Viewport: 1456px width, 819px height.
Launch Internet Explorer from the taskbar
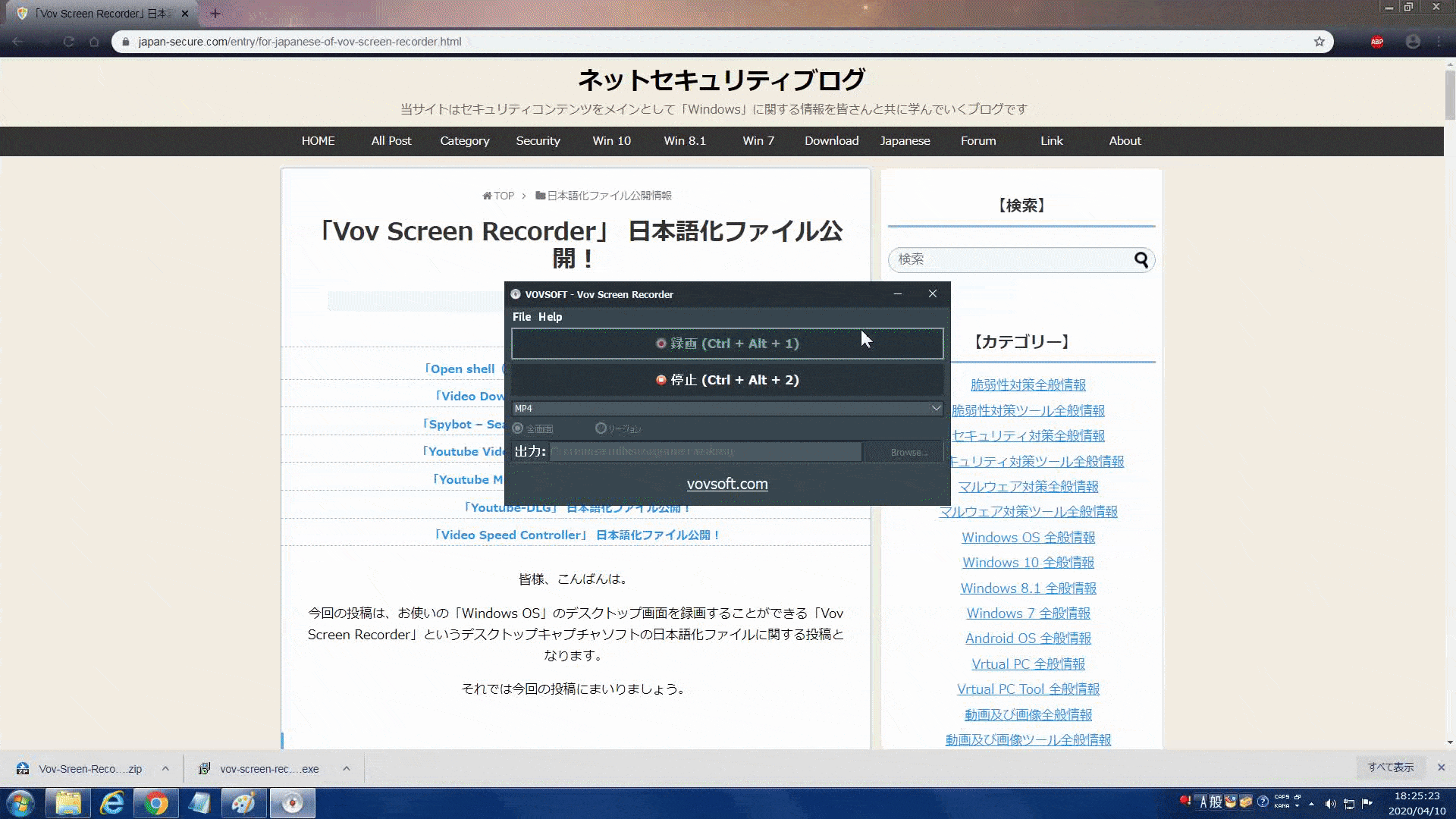coord(112,803)
